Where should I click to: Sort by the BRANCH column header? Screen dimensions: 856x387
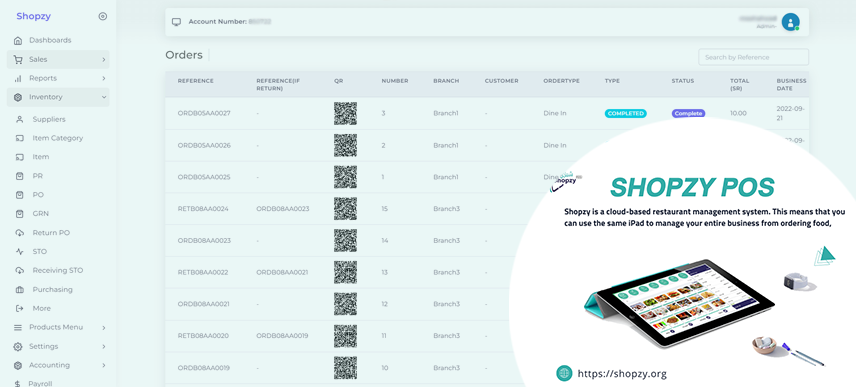click(446, 81)
